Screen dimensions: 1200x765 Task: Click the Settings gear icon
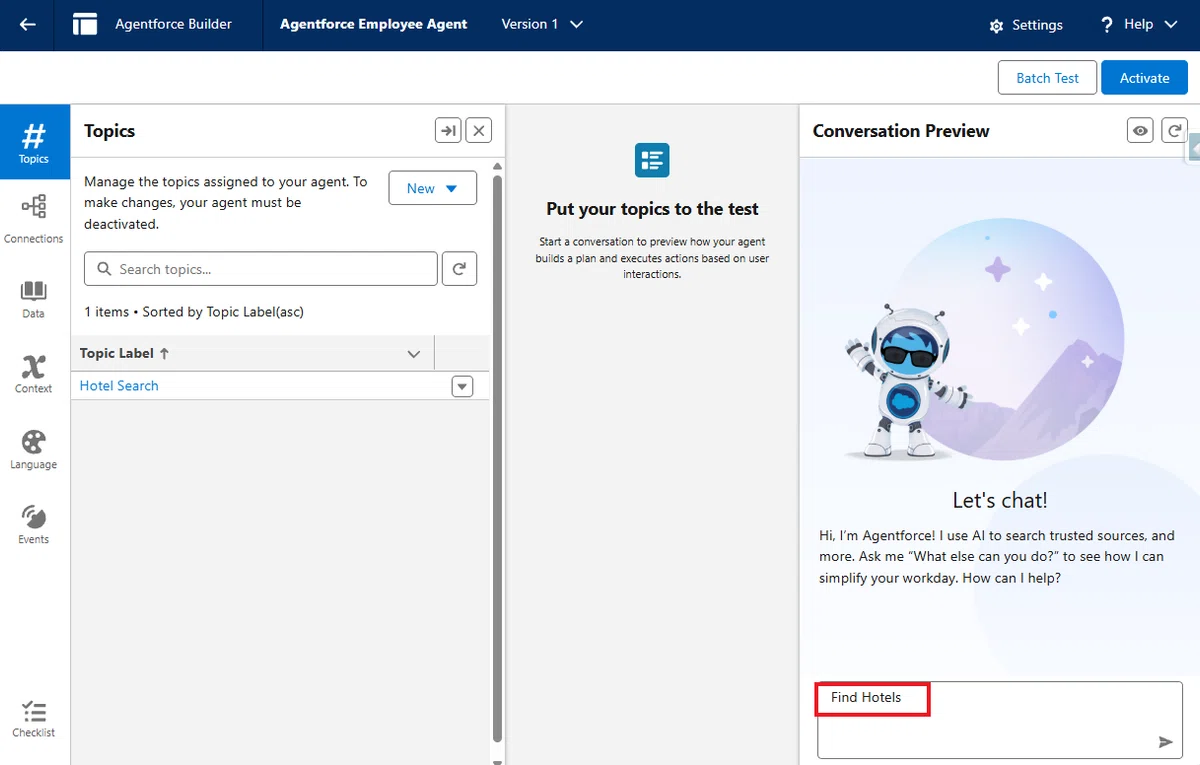click(x=996, y=26)
